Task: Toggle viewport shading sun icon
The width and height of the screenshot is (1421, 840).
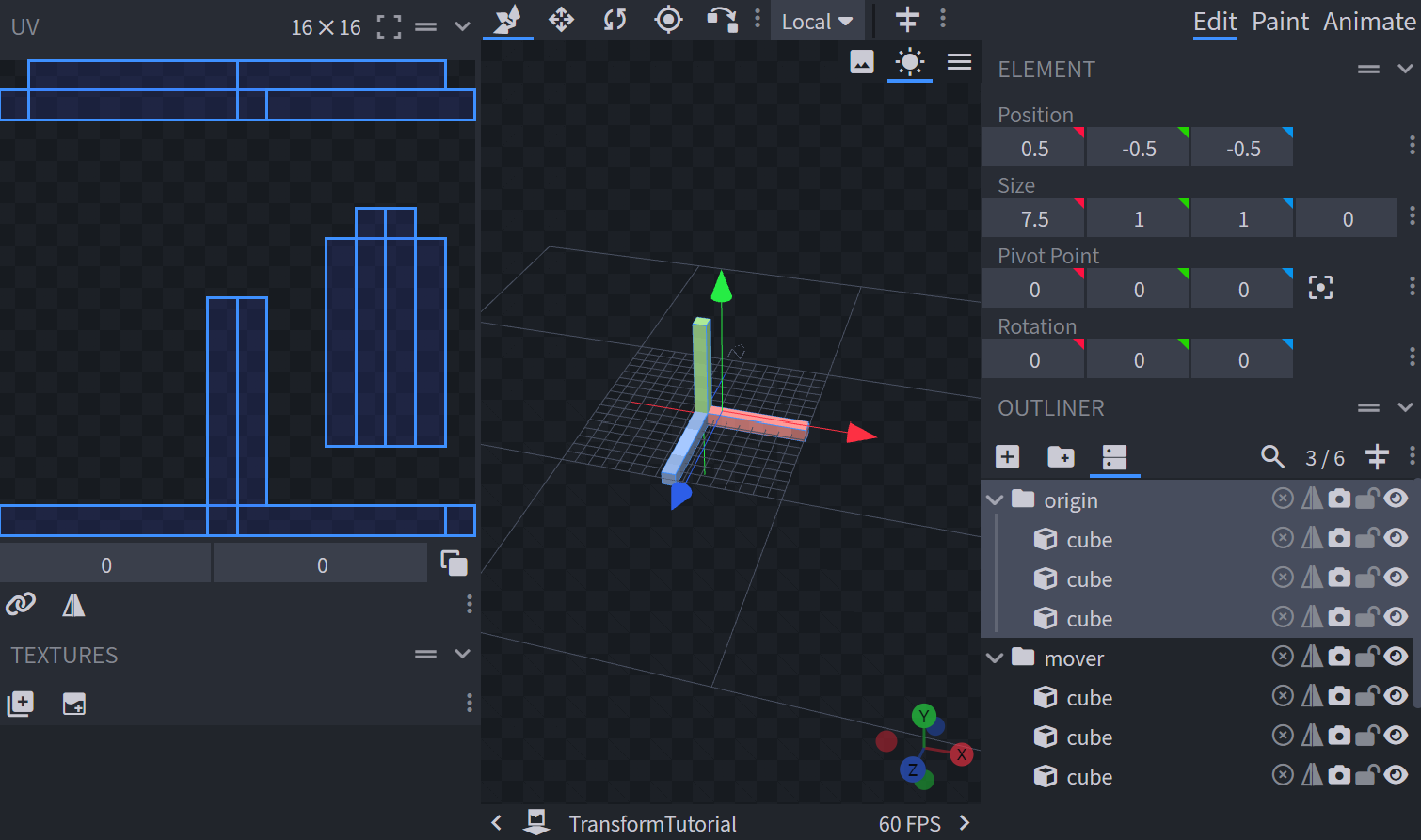Action: (910, 63)
